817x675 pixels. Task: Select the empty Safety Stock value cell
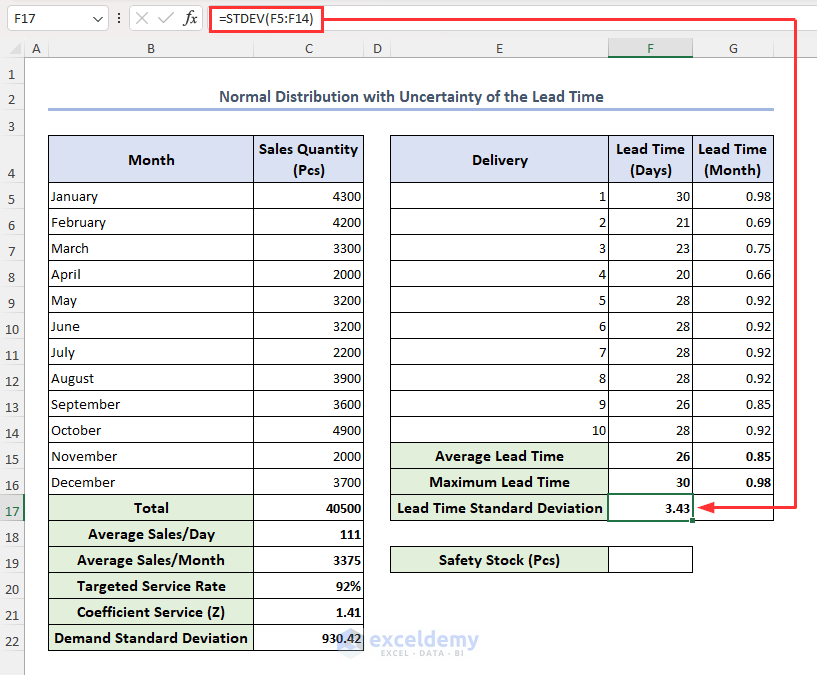pyautogui.click(x=650, y=560)
